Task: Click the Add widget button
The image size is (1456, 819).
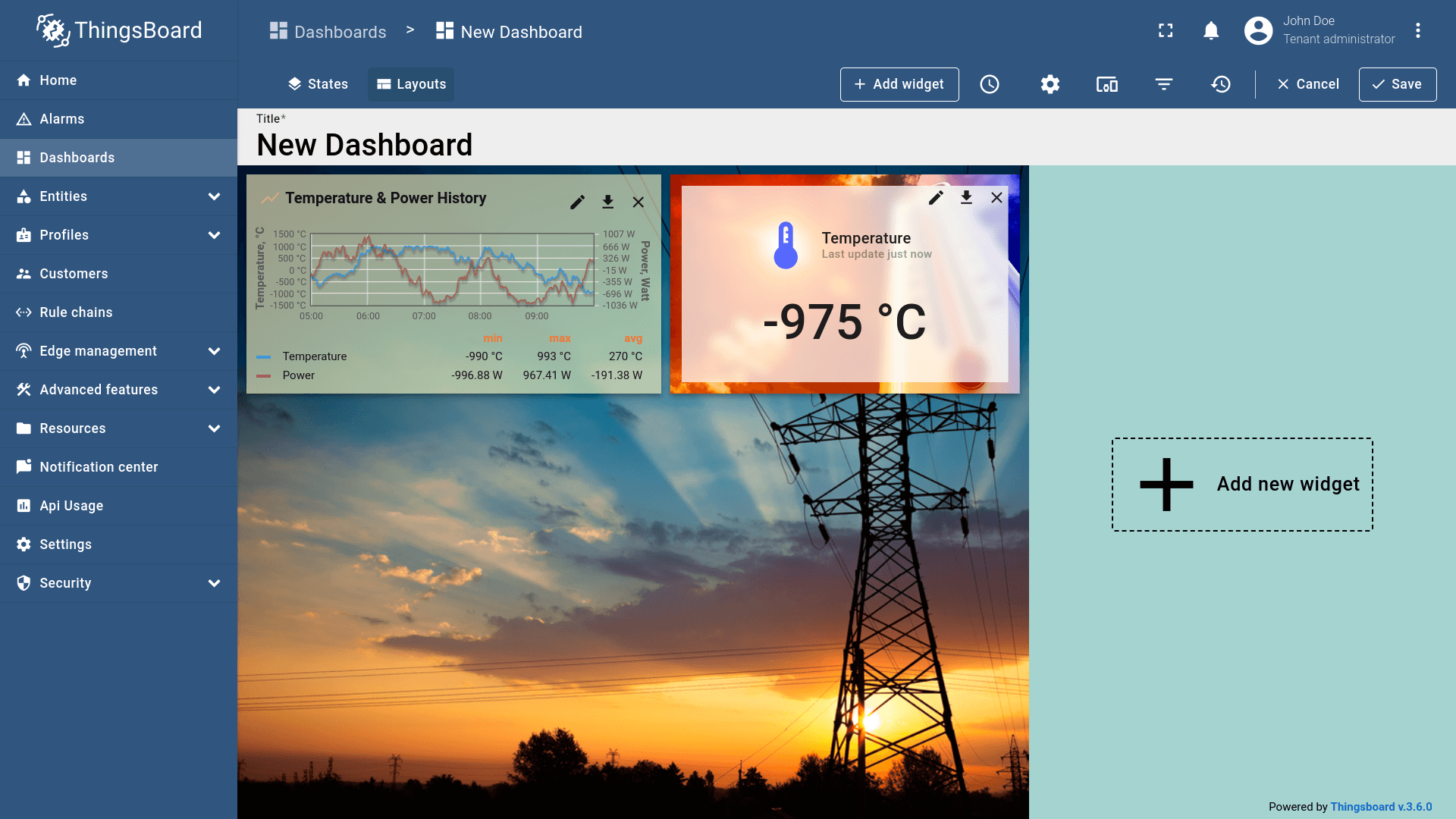Action: pyautogui.click(x=899, y=84)
